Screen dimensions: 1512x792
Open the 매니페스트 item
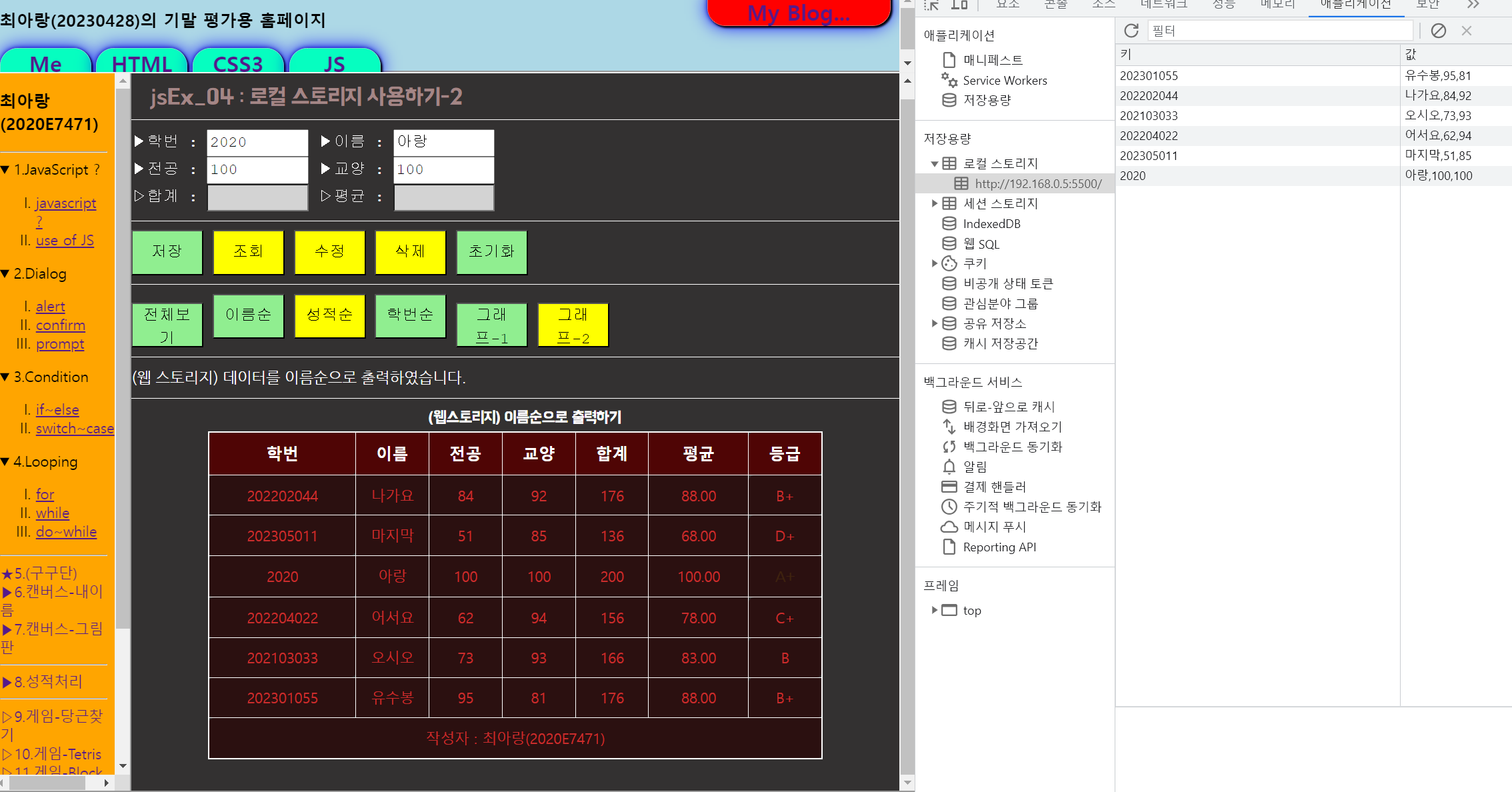[992, 60]
